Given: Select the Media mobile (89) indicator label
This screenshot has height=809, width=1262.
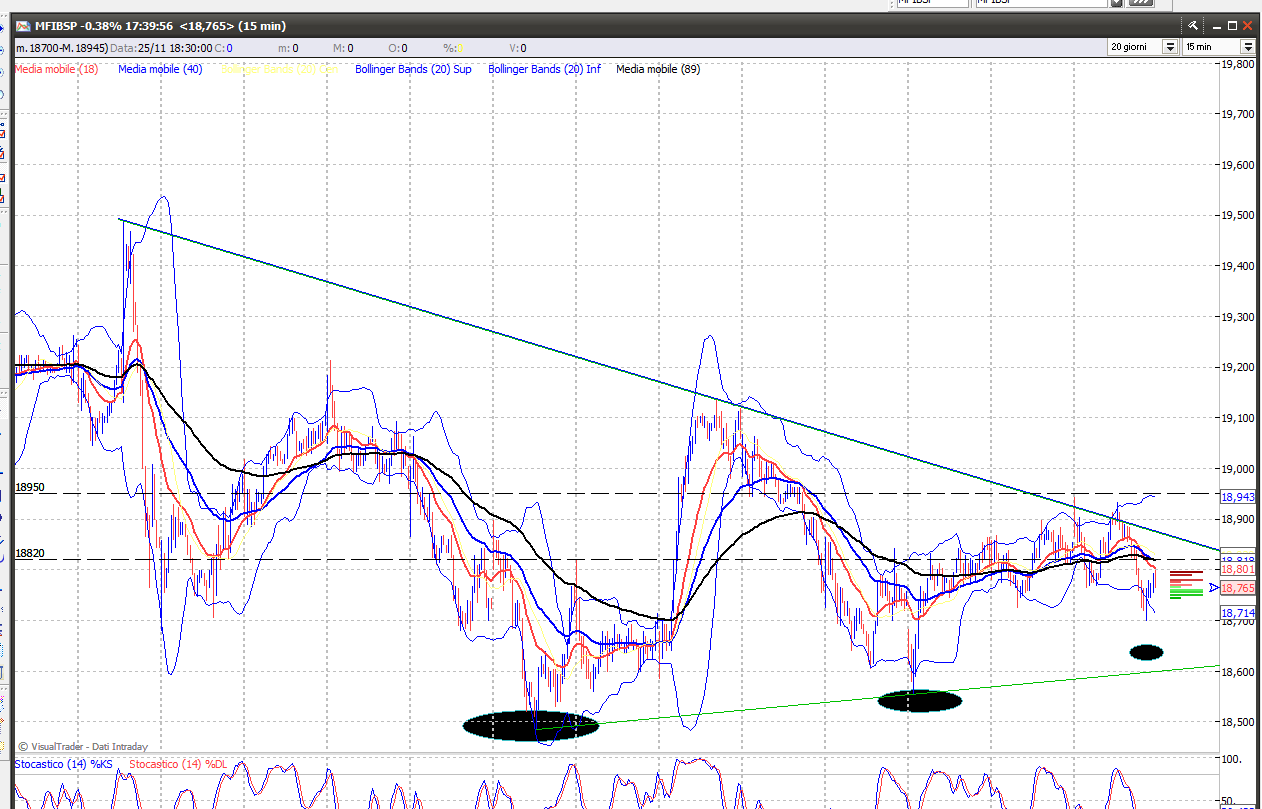Looking at the screenshot, I should coord(658,69).
